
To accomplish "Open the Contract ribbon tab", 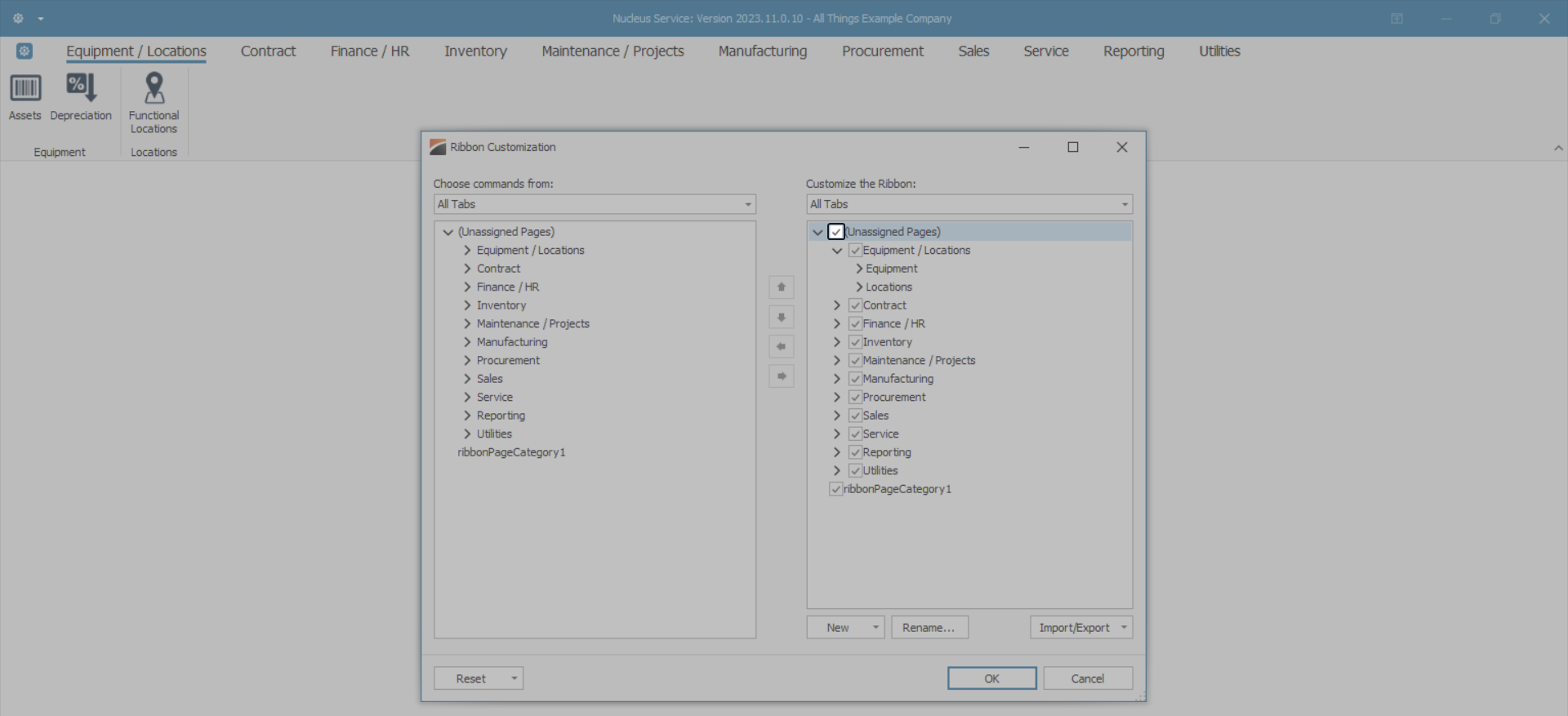I will pos(268,51).
